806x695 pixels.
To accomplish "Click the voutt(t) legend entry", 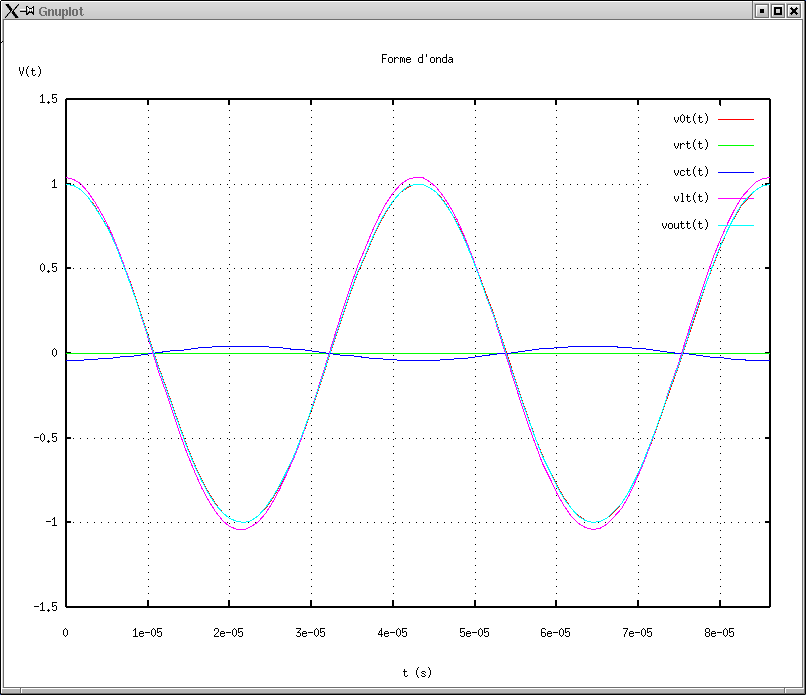I will click(685, 225).
